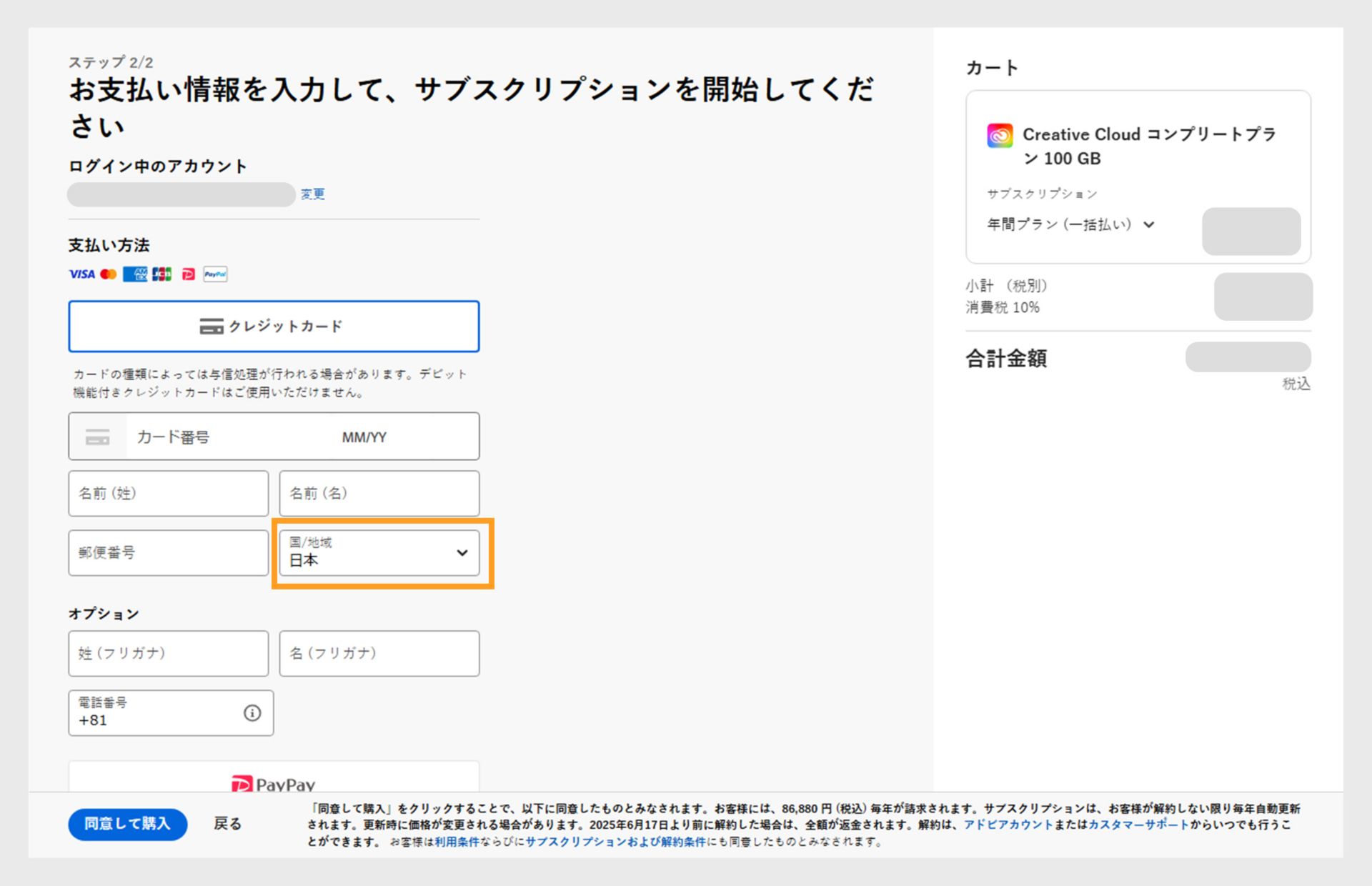Open the 国/地域 country dropdown
The image size is (1372, 886).
pos(379,553)
